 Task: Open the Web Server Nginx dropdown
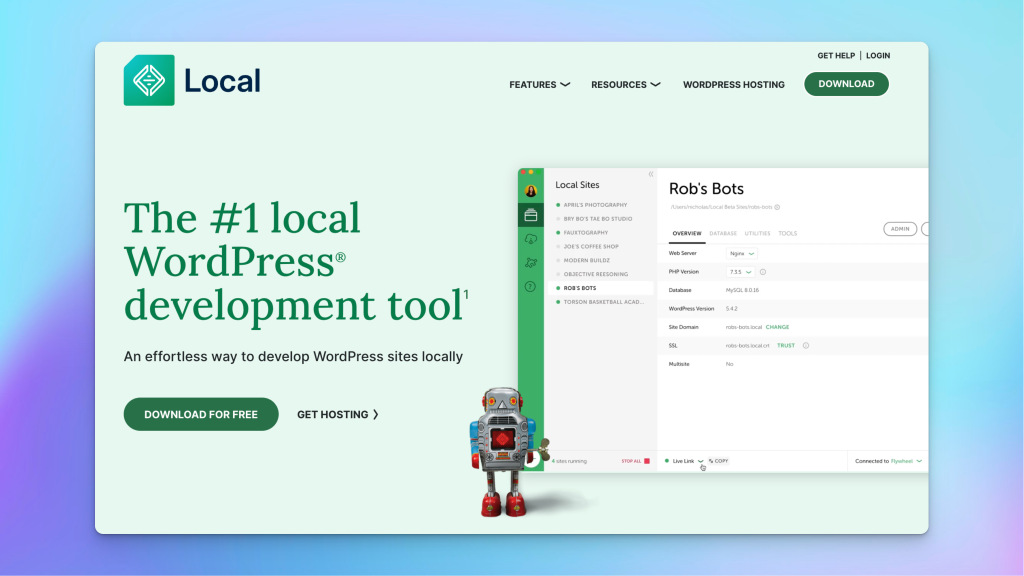741,253
